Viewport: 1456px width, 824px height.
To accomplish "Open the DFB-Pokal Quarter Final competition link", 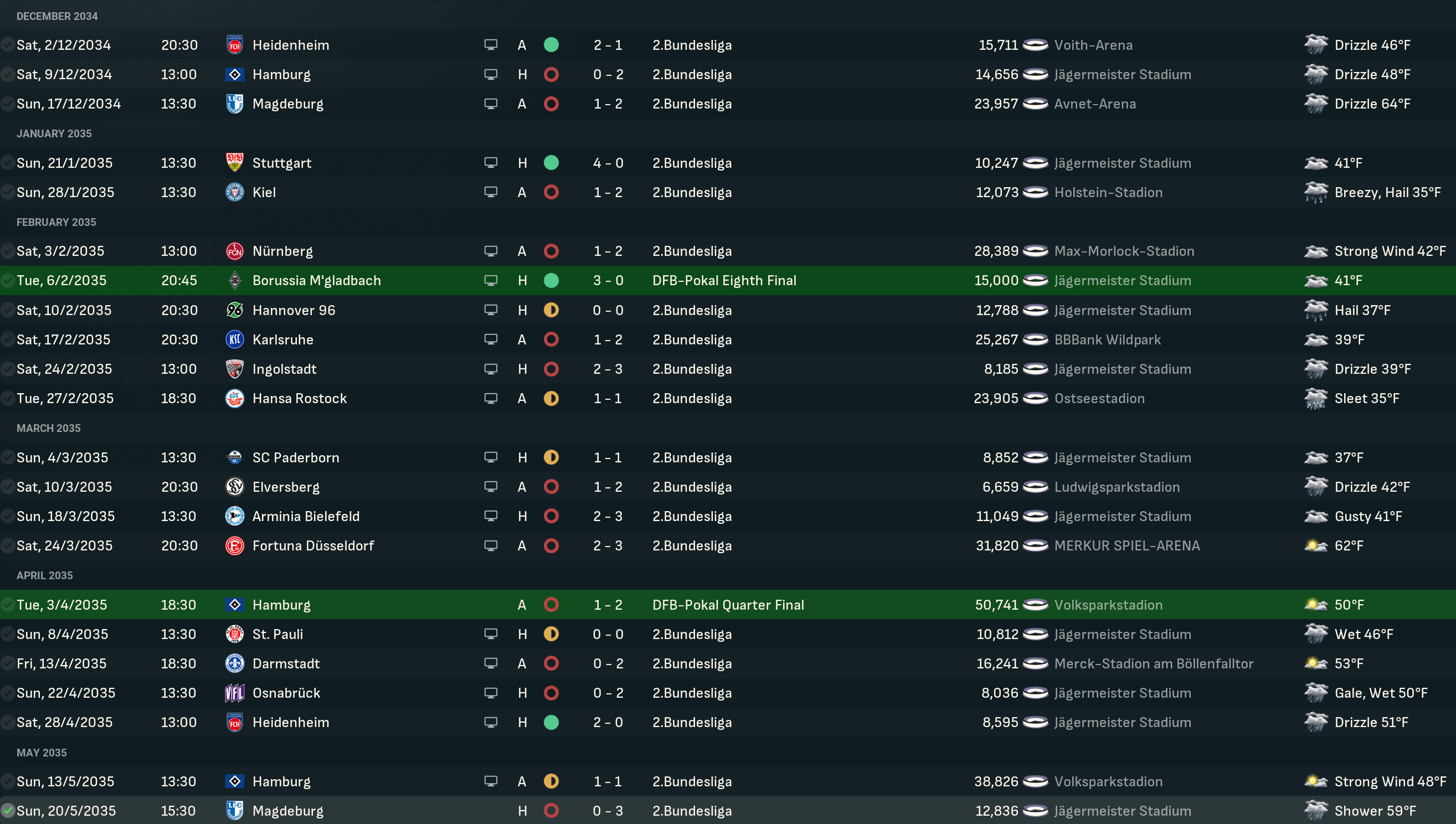I will point(728,604).
